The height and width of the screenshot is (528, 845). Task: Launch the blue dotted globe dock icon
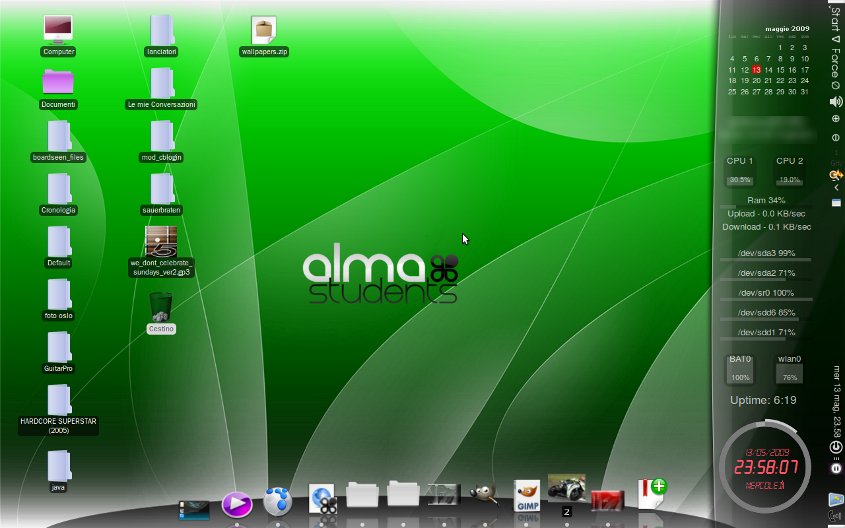tap(278, 502)
